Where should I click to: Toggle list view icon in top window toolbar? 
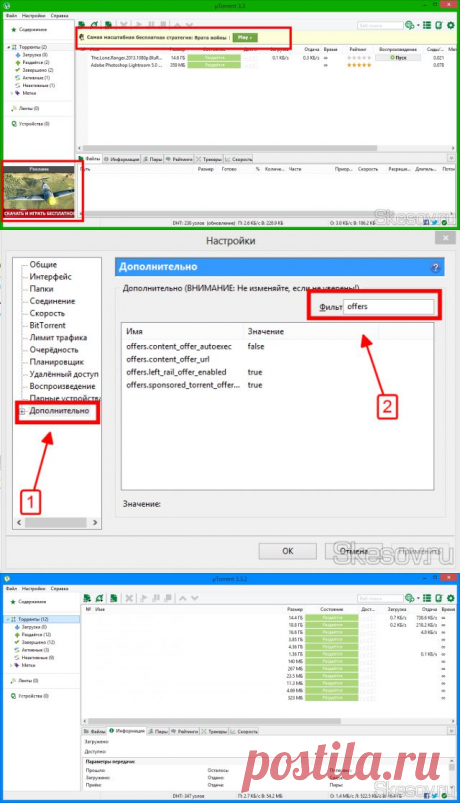pos(427,25)
